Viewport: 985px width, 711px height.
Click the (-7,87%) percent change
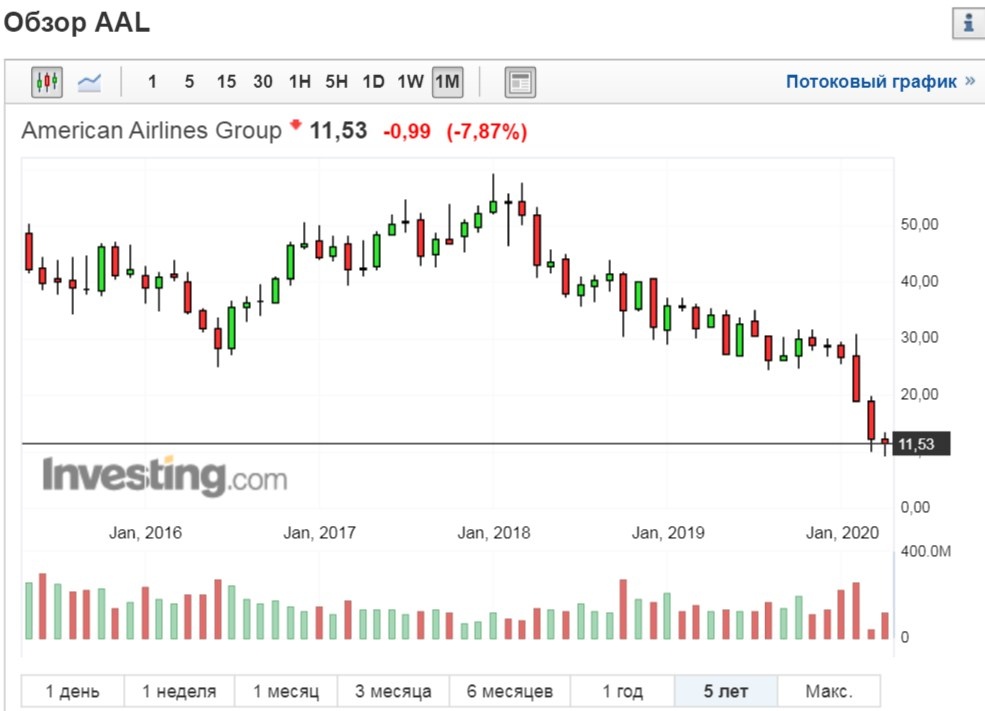(x=487, y=131)
